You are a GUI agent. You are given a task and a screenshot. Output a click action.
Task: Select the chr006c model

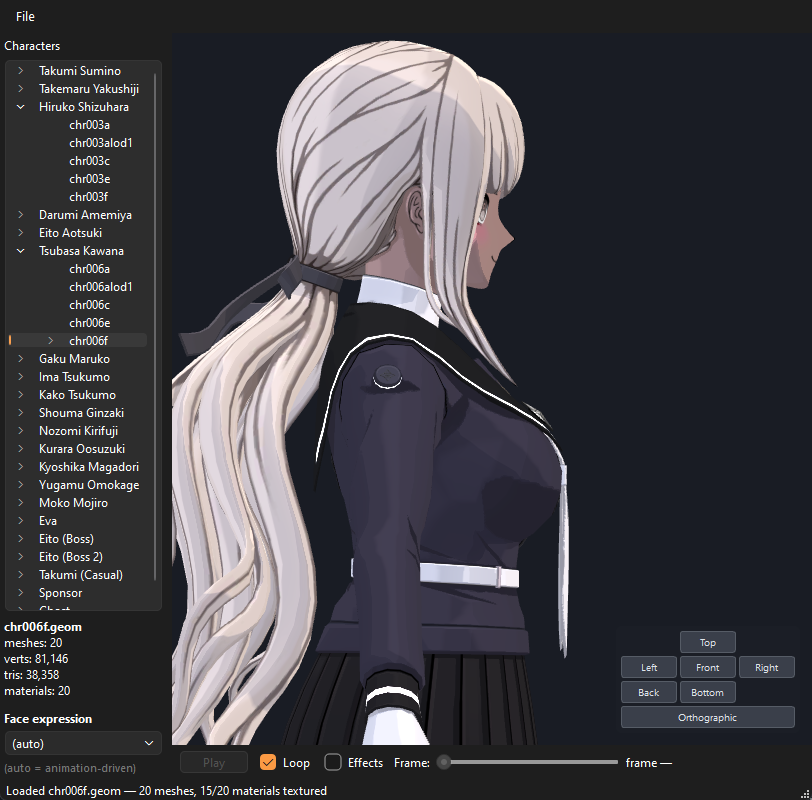(90, 304)
